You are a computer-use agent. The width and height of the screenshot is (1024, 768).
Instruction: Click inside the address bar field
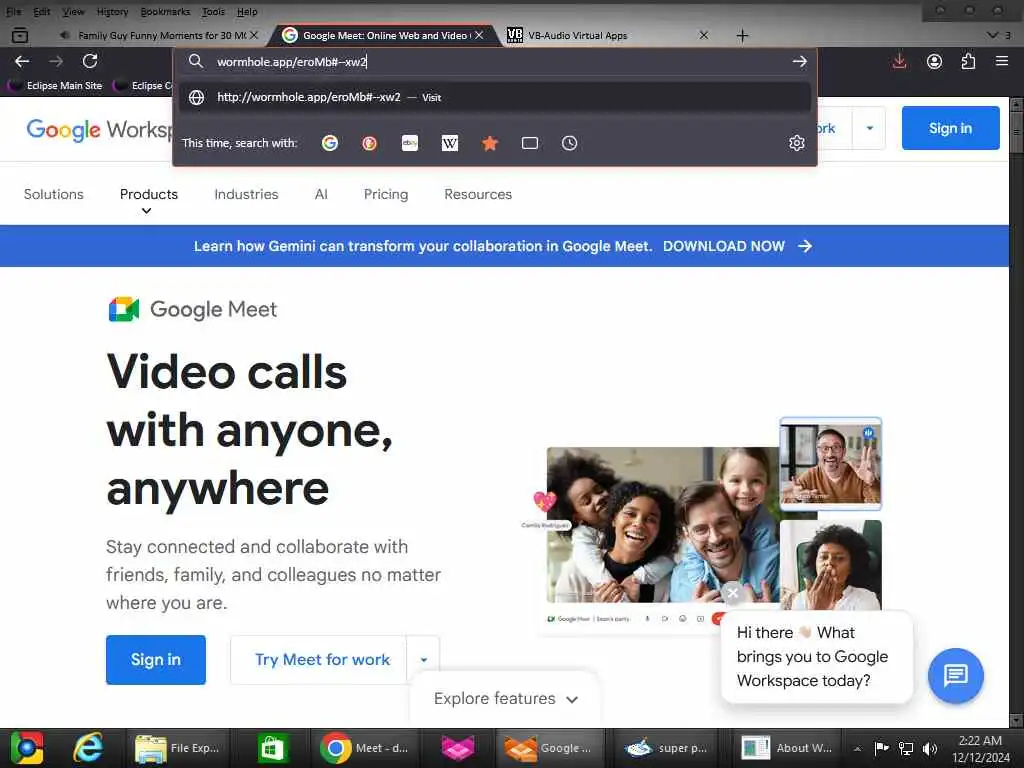tap(496, 61)
